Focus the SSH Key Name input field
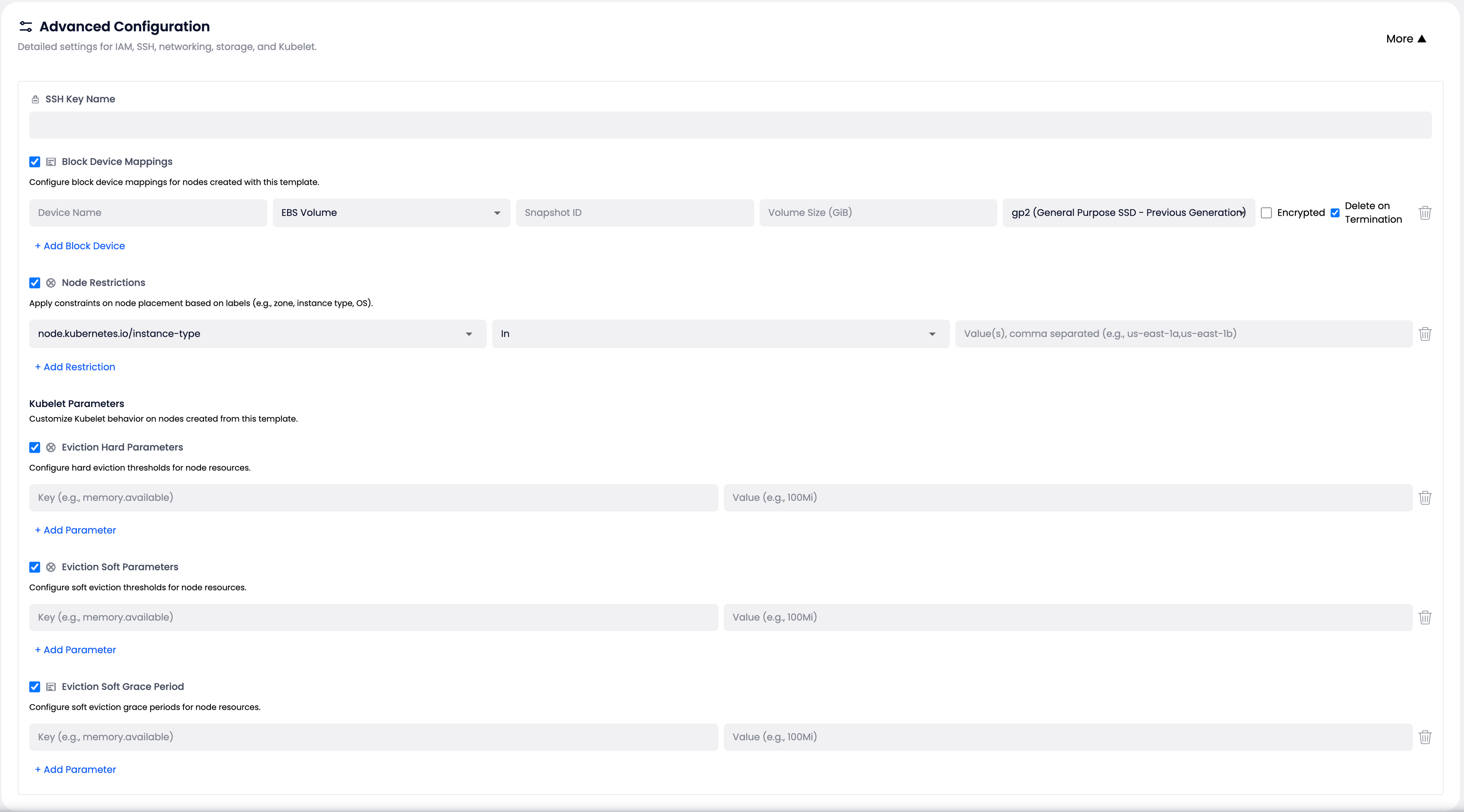This screenshot has height=812, width=1464. (x=730, y=125)
